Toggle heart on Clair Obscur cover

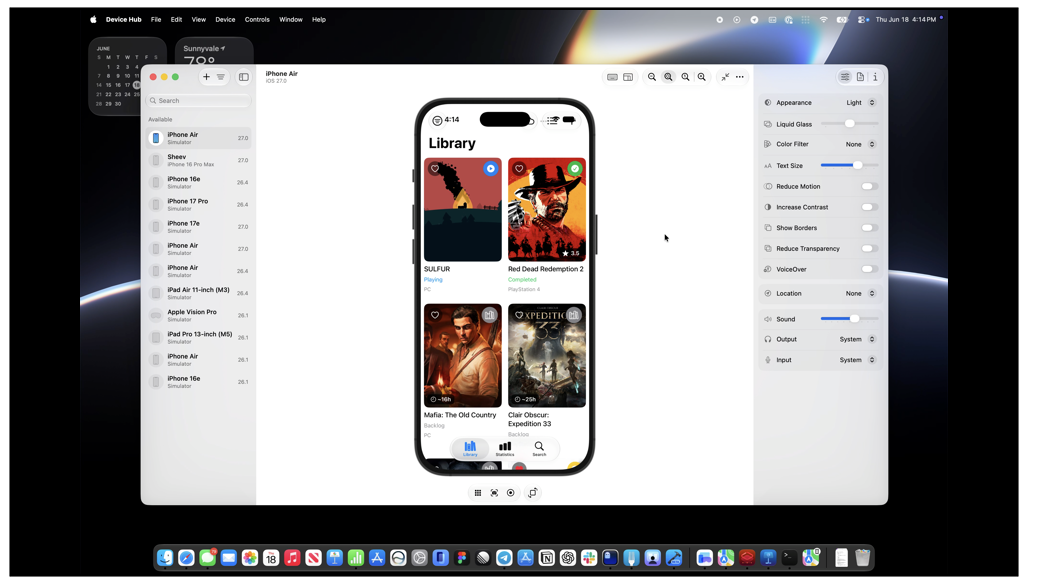(519, 315)
